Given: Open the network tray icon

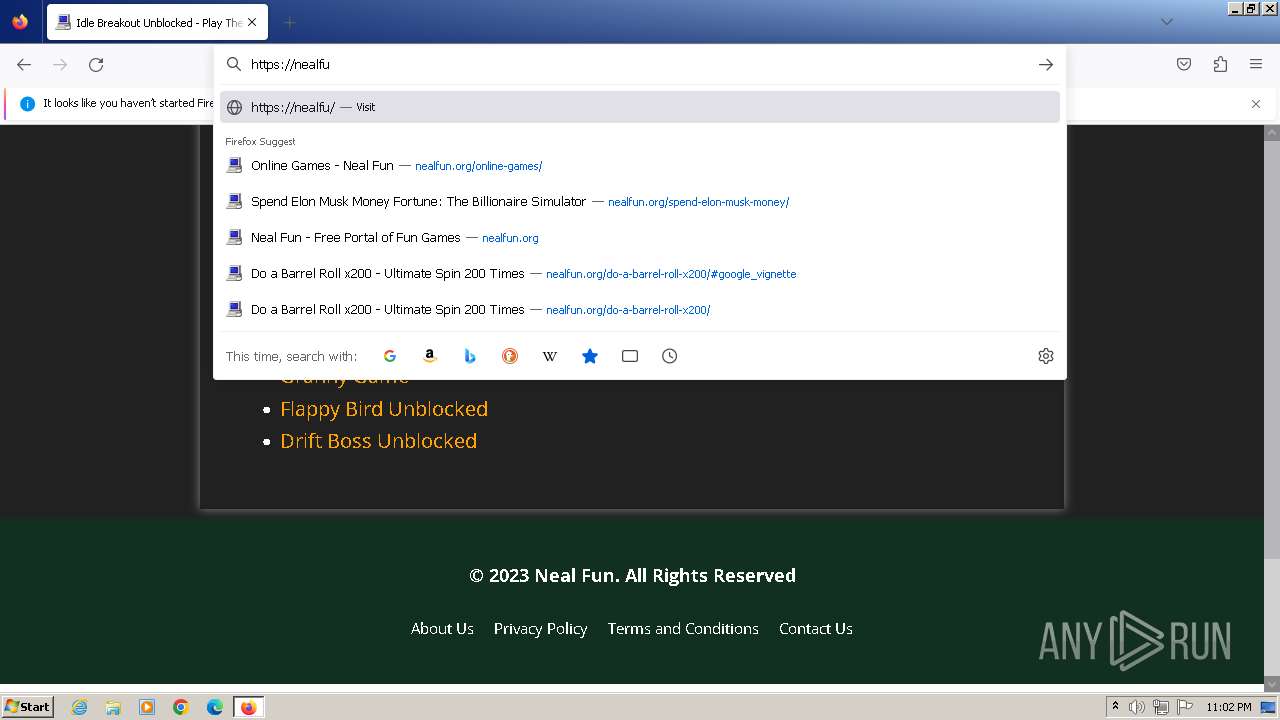Looking at the screenshot, I should point(1161,707).
